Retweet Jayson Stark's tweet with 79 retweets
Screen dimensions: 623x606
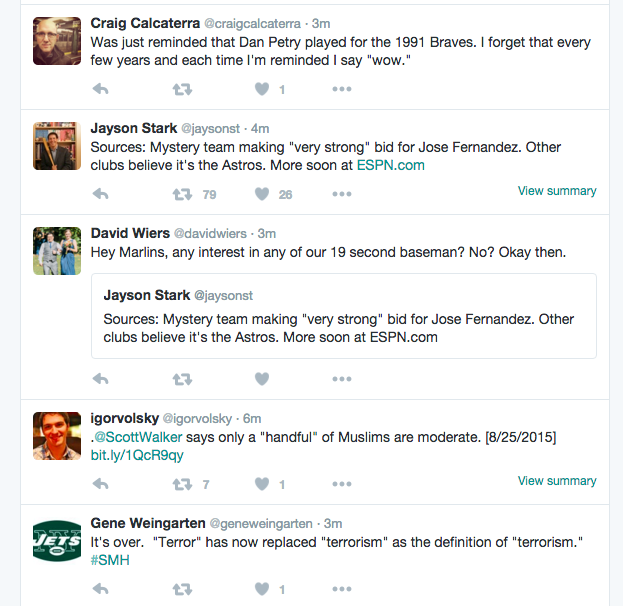pos(182,194)
